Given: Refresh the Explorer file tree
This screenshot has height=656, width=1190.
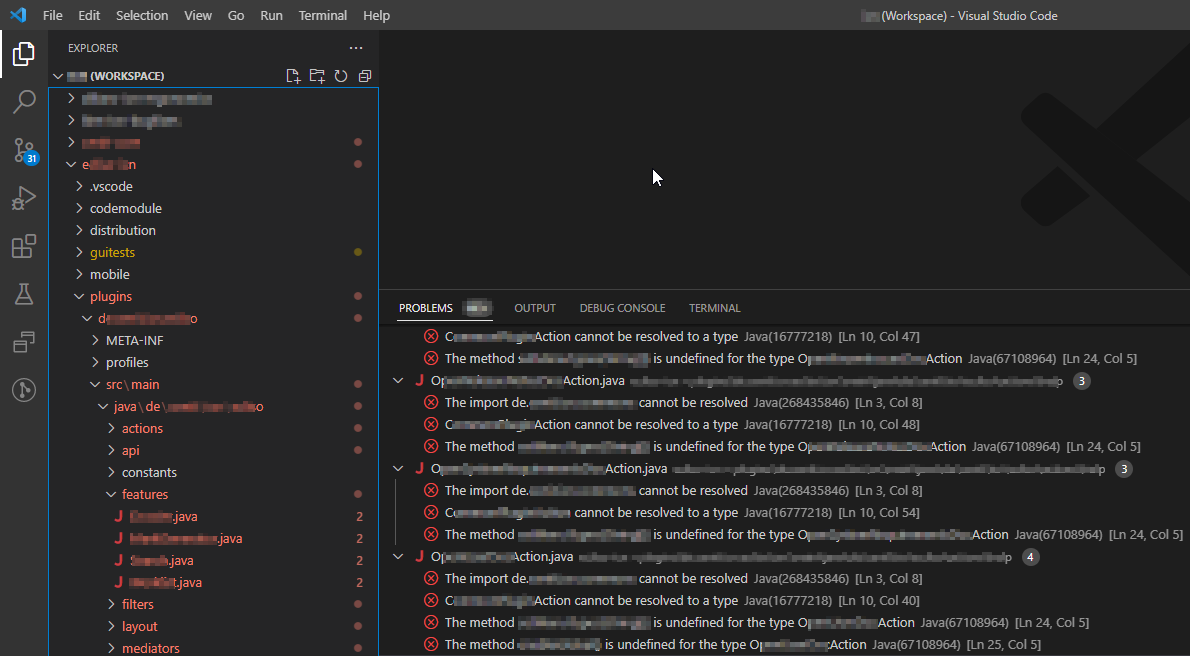Looking at the screenshot, I should [x=341, y=76].
